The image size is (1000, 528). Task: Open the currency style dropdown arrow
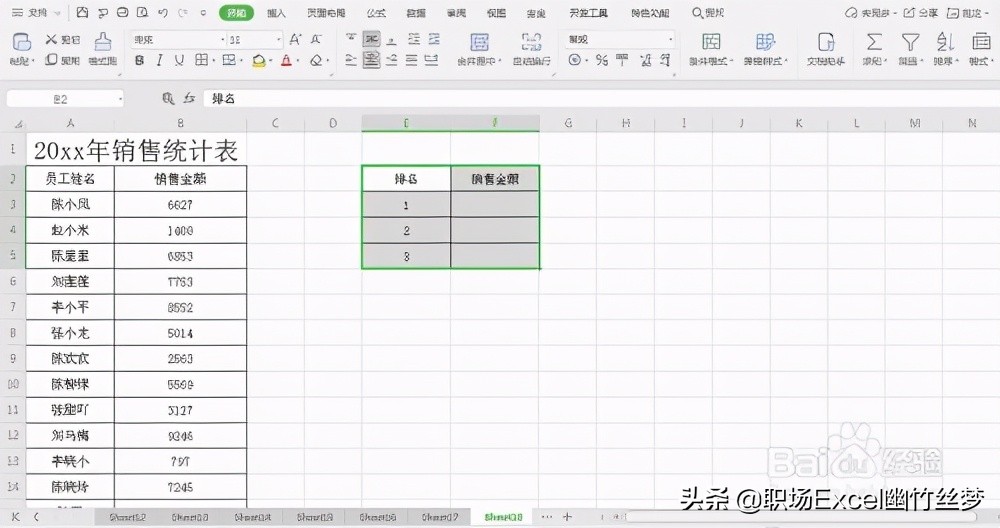click(x=586, y=61)
